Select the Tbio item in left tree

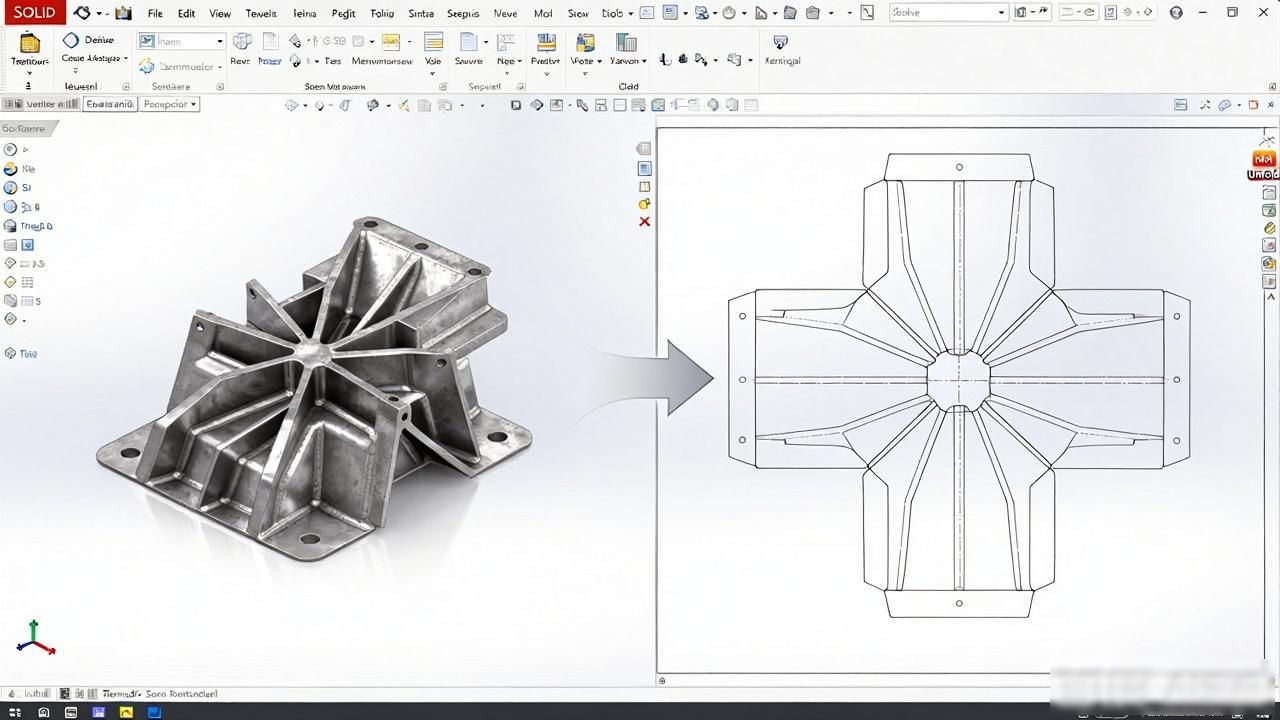(x=21, y=354)
